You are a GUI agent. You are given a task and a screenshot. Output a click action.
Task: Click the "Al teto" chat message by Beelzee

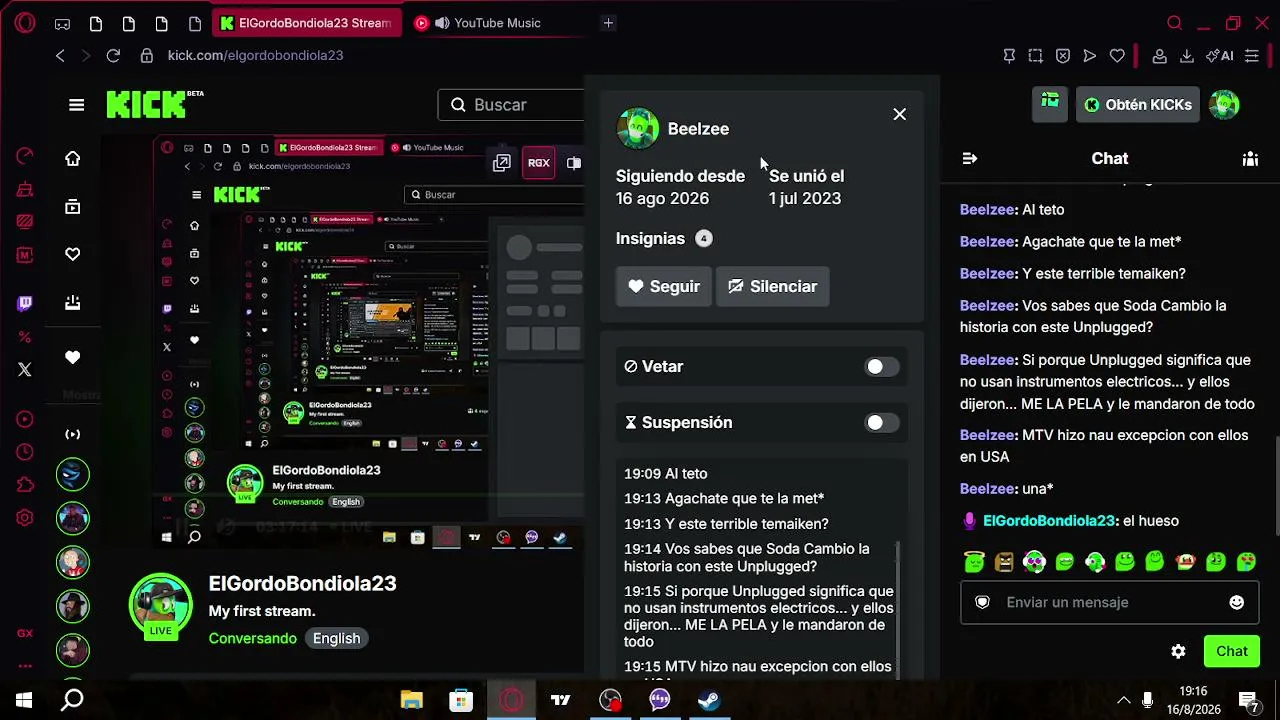point(1012,210)
